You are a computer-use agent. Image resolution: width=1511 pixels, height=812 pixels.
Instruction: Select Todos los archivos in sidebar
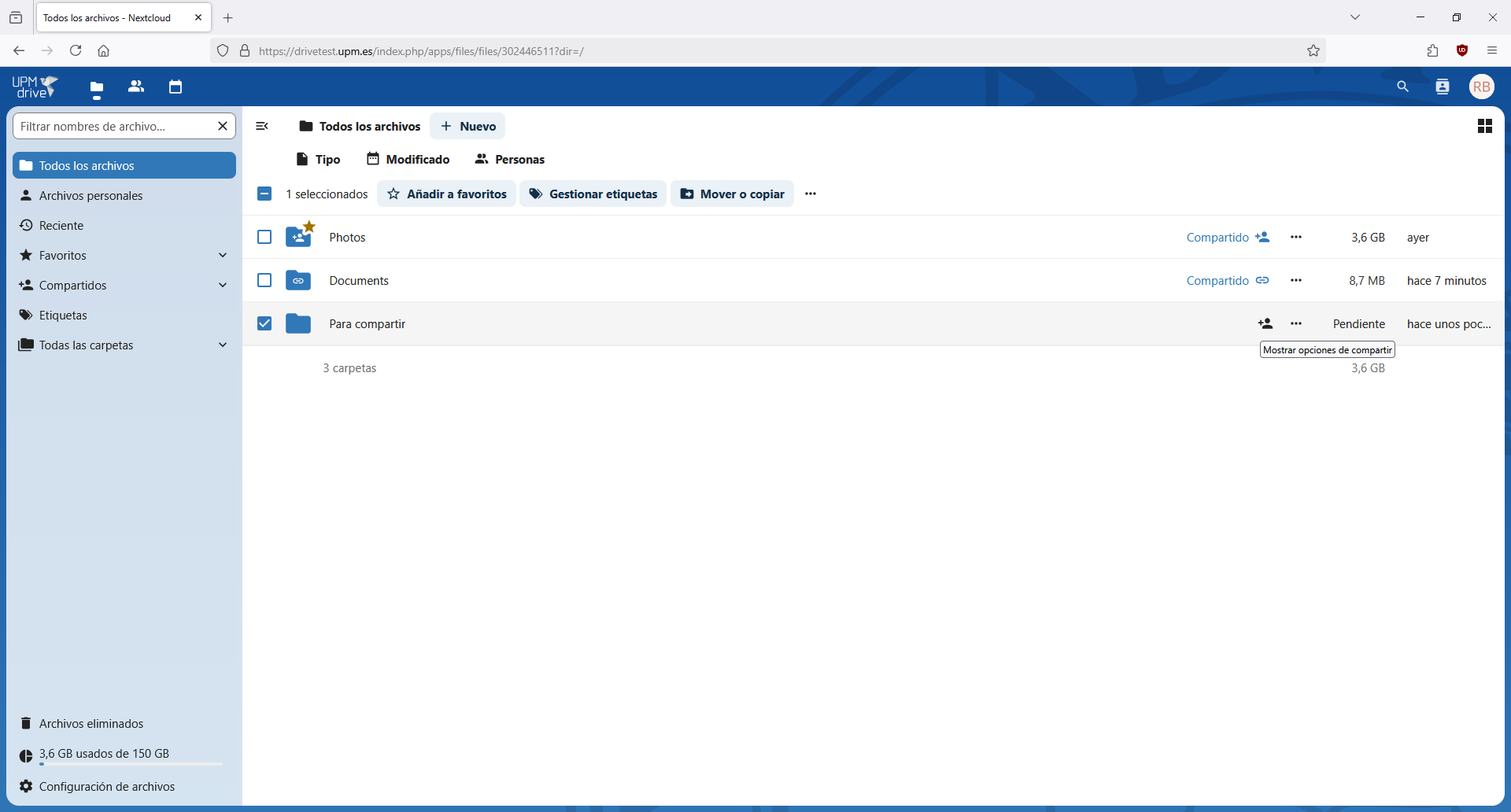124,165
